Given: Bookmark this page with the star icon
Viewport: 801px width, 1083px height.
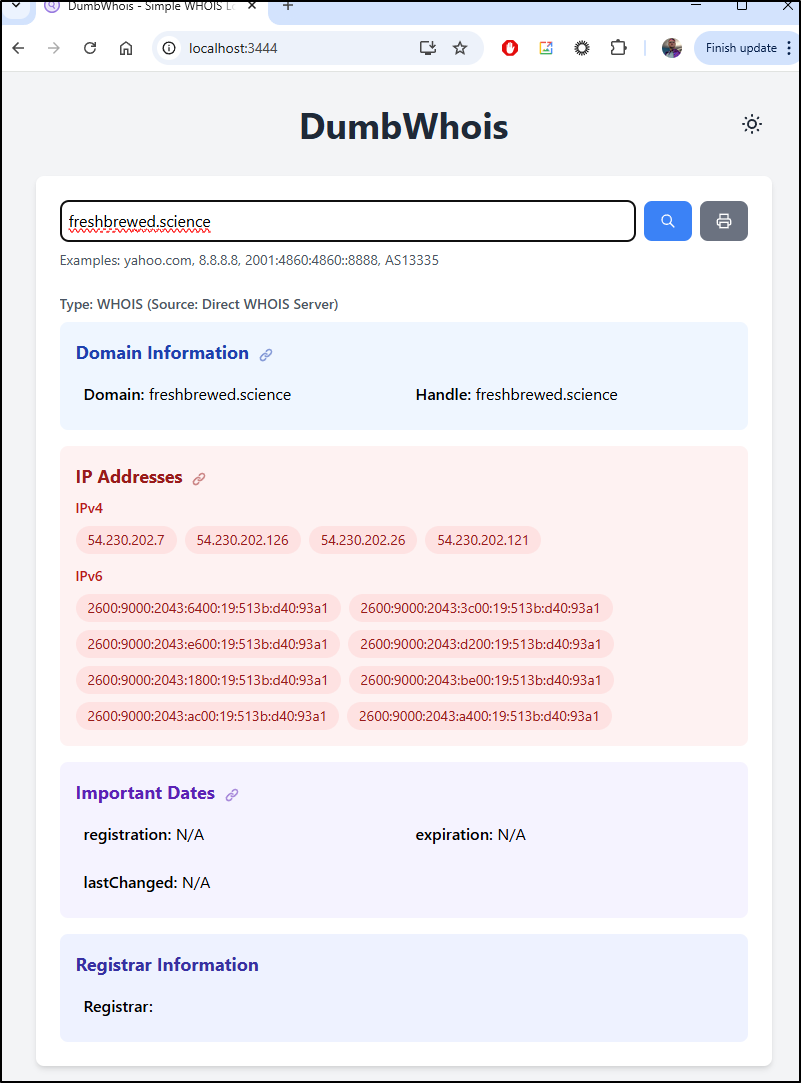Looking at the screenshot, I should click(x=460, y=48).
